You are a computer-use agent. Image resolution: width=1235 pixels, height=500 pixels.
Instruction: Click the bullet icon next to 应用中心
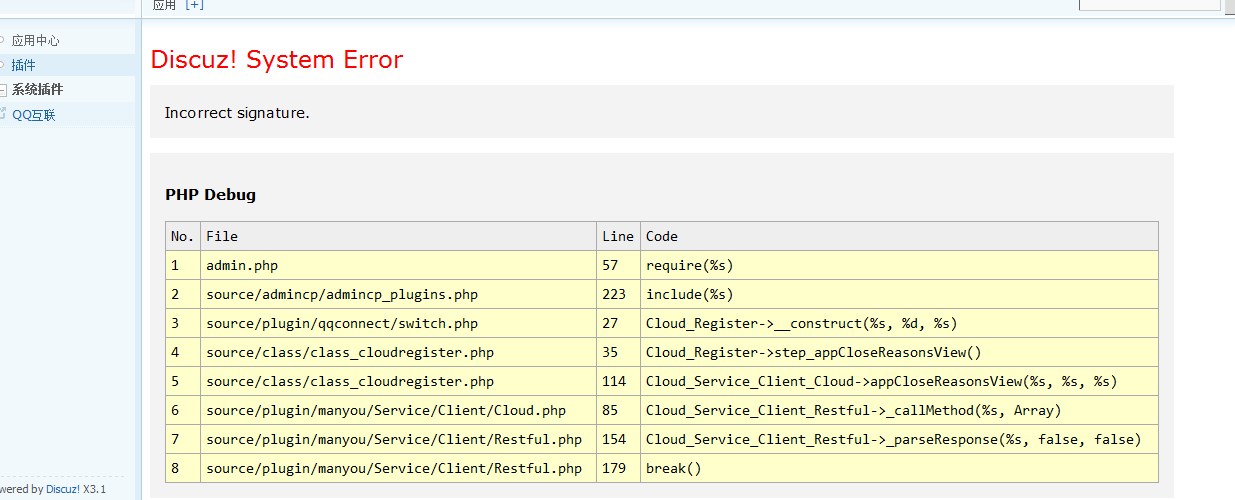point(3,41)
